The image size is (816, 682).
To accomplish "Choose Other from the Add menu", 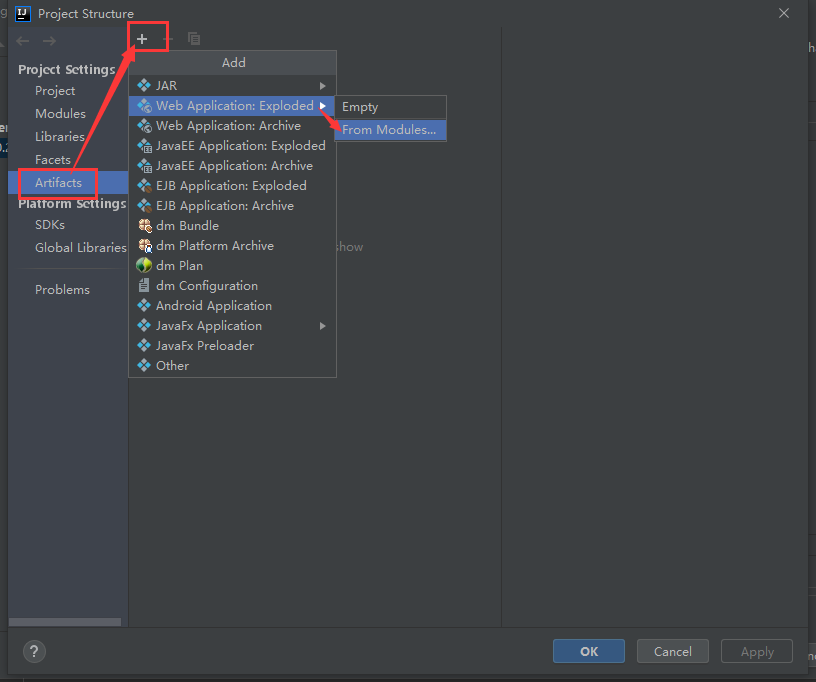I will 232,366.
